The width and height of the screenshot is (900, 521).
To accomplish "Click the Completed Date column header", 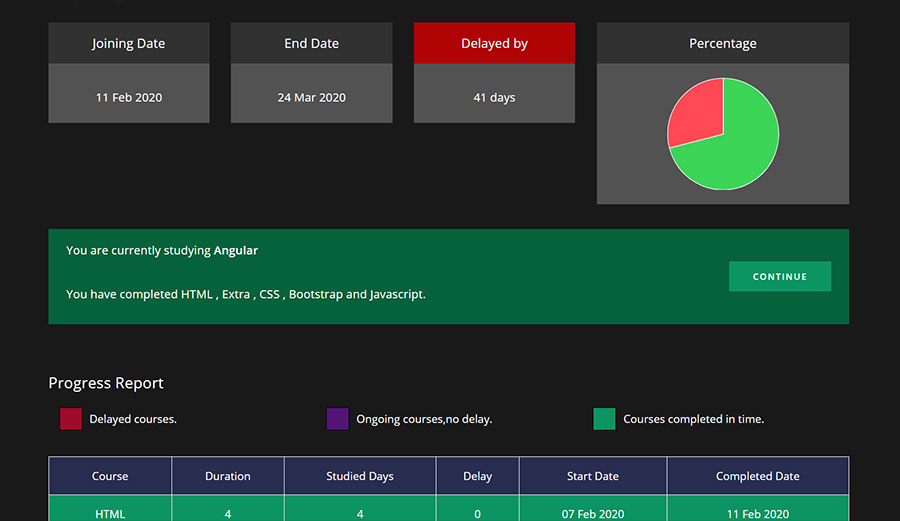I will point(757,476).
